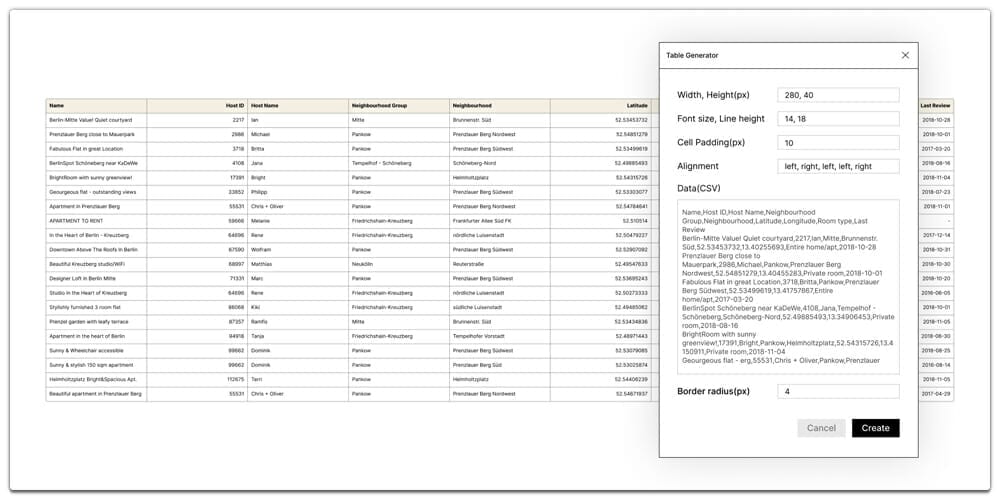This screenshot has width=1000, height=500.
Task: Click the 'Prenzlauer Berg Süd' cell
Action: tap(499, 365)
